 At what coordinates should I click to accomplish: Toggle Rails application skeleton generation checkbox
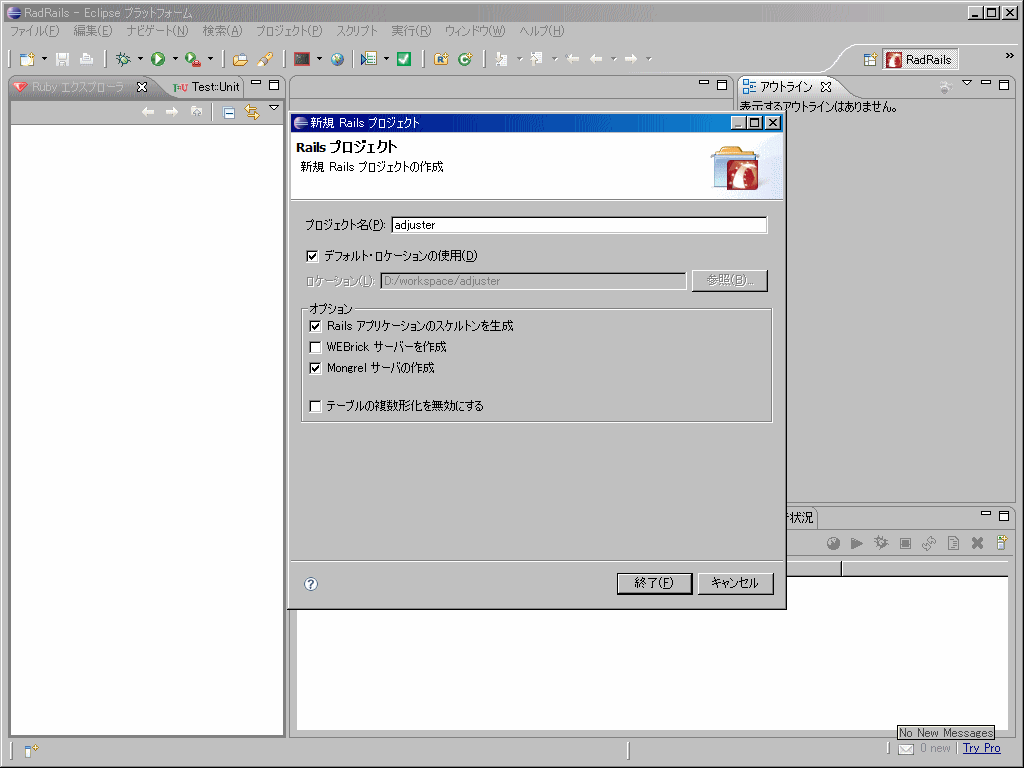[315, 326]
